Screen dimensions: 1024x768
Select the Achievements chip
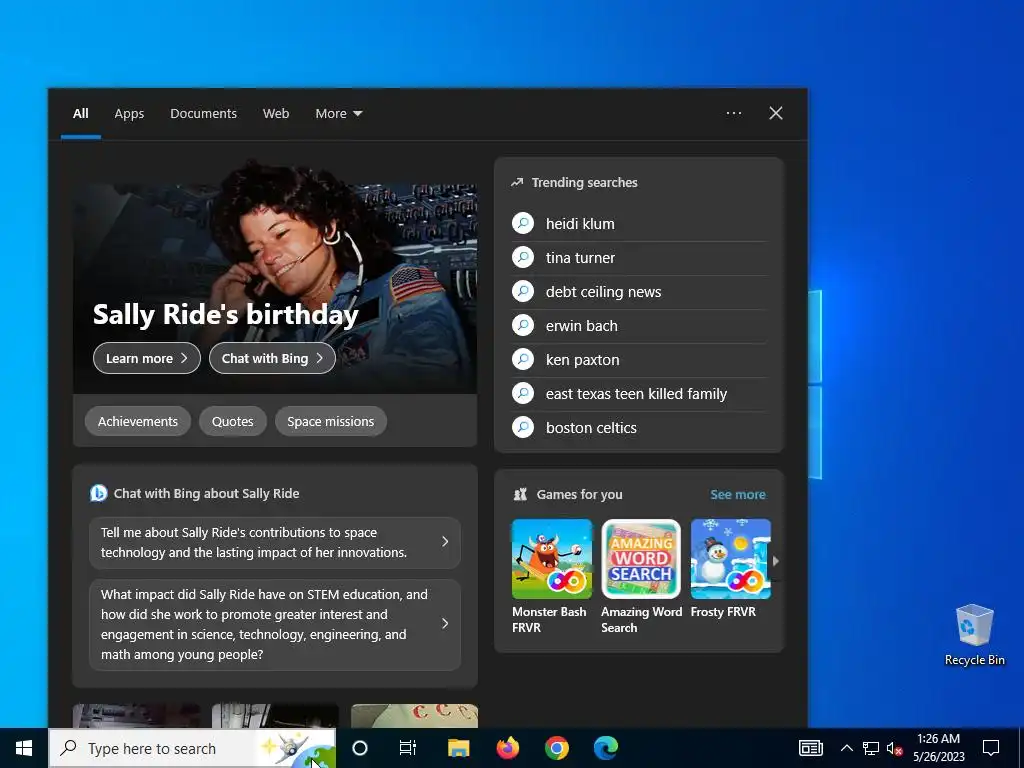138,421
